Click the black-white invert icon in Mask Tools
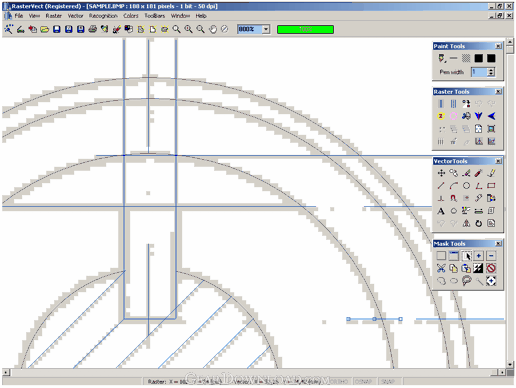This screenshot has height=388, width=516. click(478, 268)
